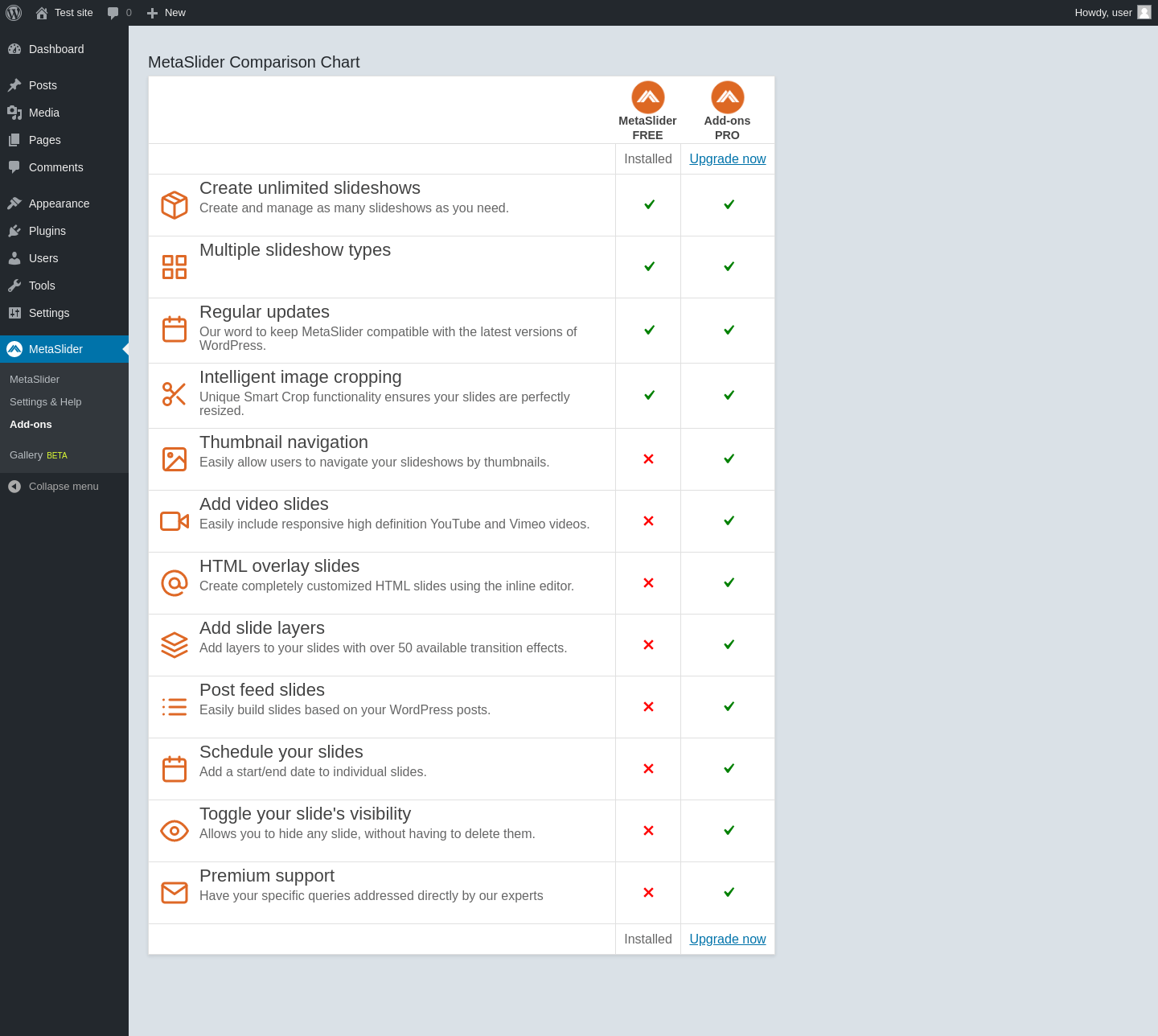Image resolution: width=1158 pixels, height=1036 pixels.
Task: Click the Plugins plug icon
Action: (14, 231)
